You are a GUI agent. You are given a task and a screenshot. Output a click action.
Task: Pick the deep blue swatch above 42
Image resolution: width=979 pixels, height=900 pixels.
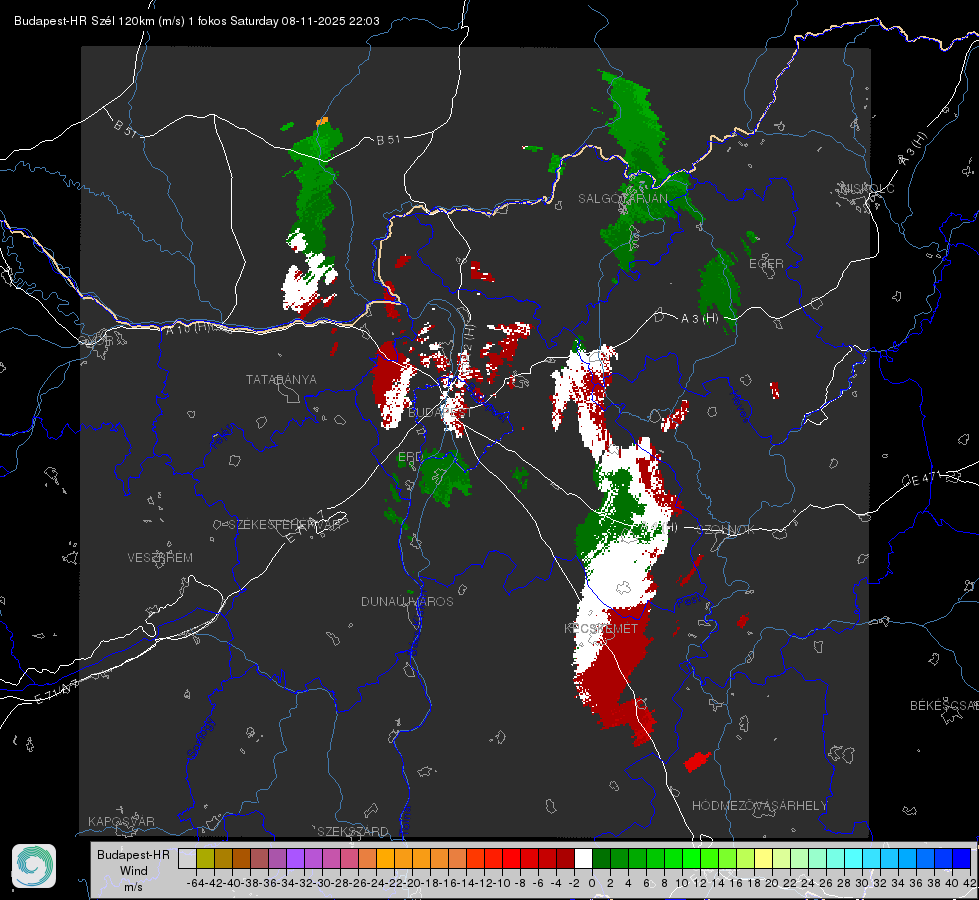pyautogui.click(x=962, y=858)
